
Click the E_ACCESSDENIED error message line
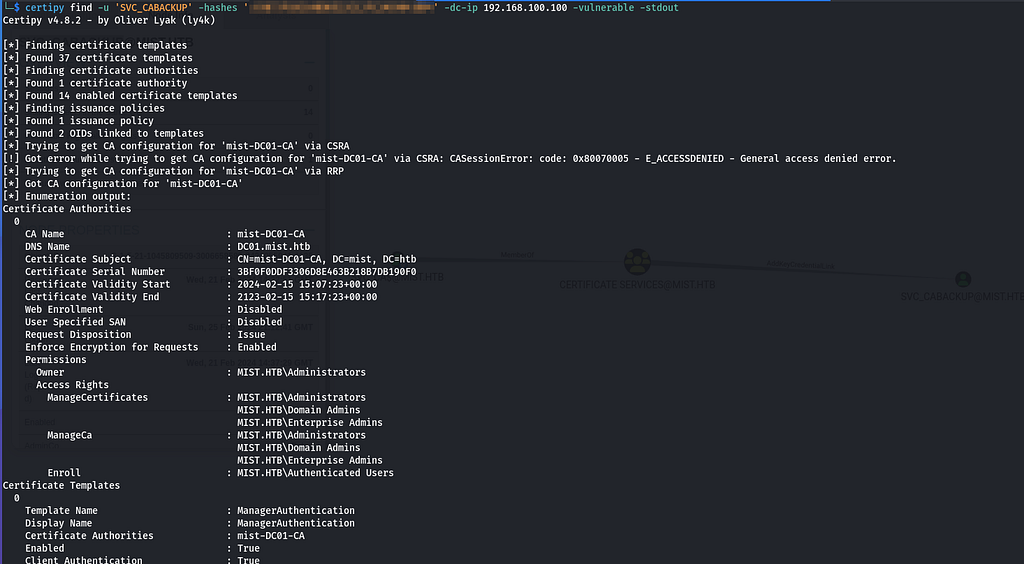point(449,159)
